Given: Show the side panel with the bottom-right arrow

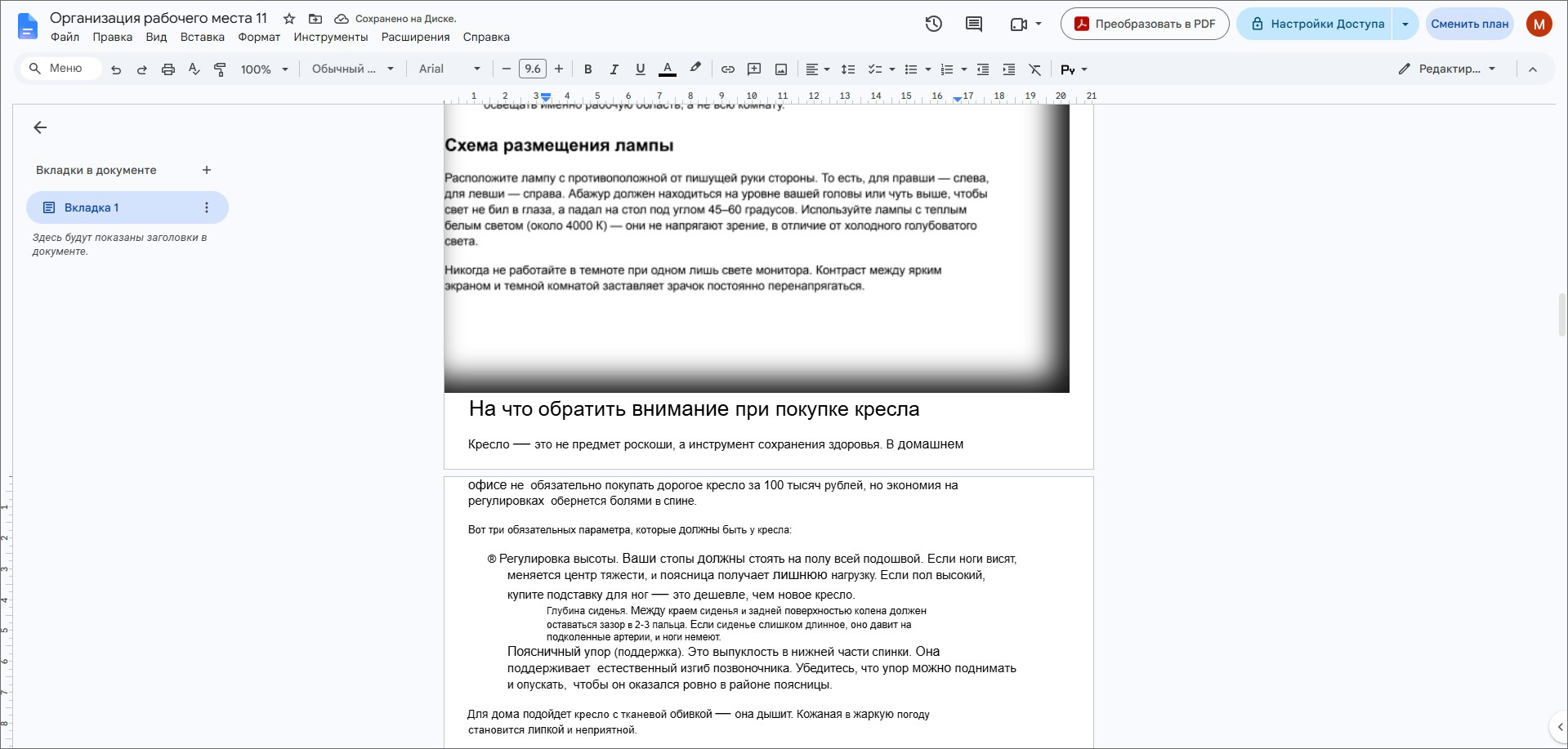Looking at the screenshot, I should click(1558, 726).
